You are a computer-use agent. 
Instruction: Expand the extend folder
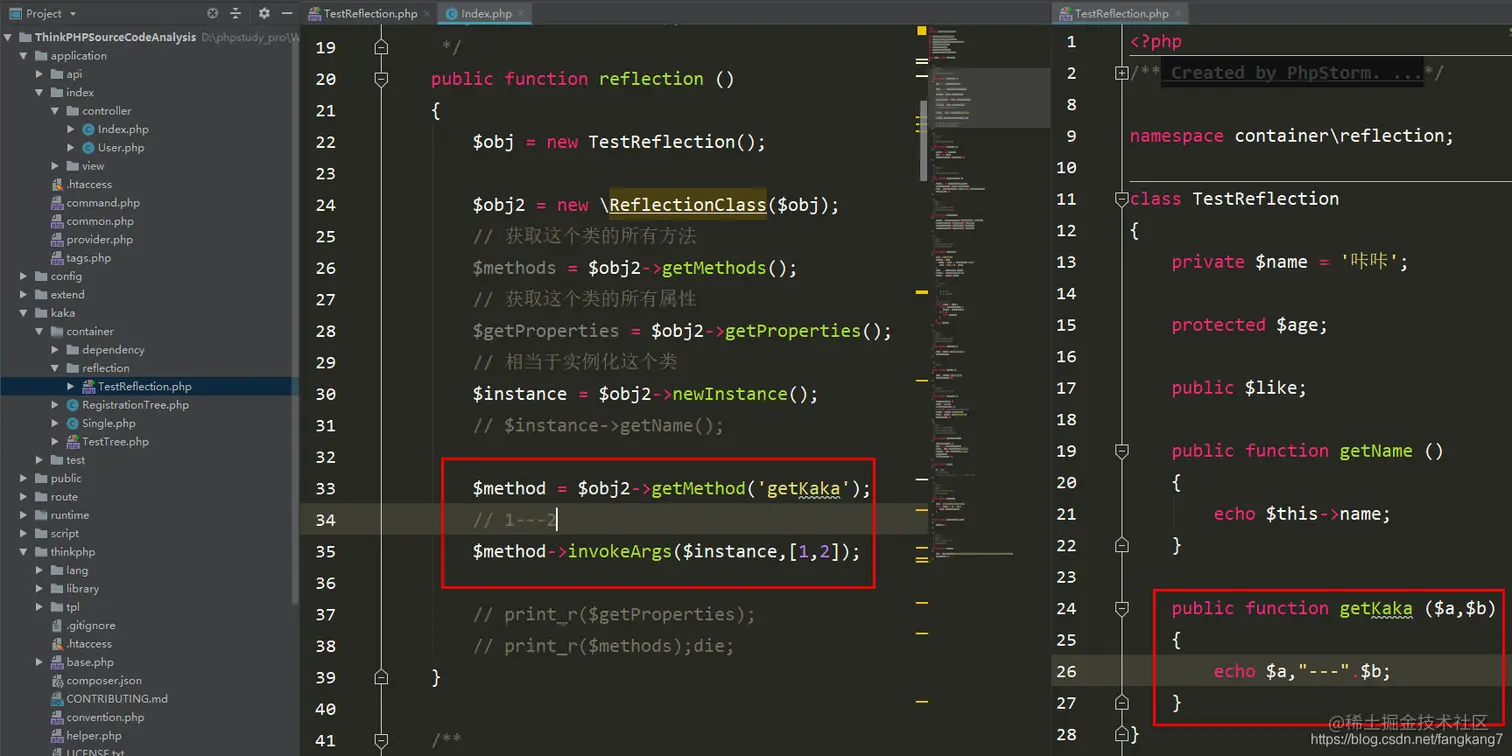click(24, 295)
